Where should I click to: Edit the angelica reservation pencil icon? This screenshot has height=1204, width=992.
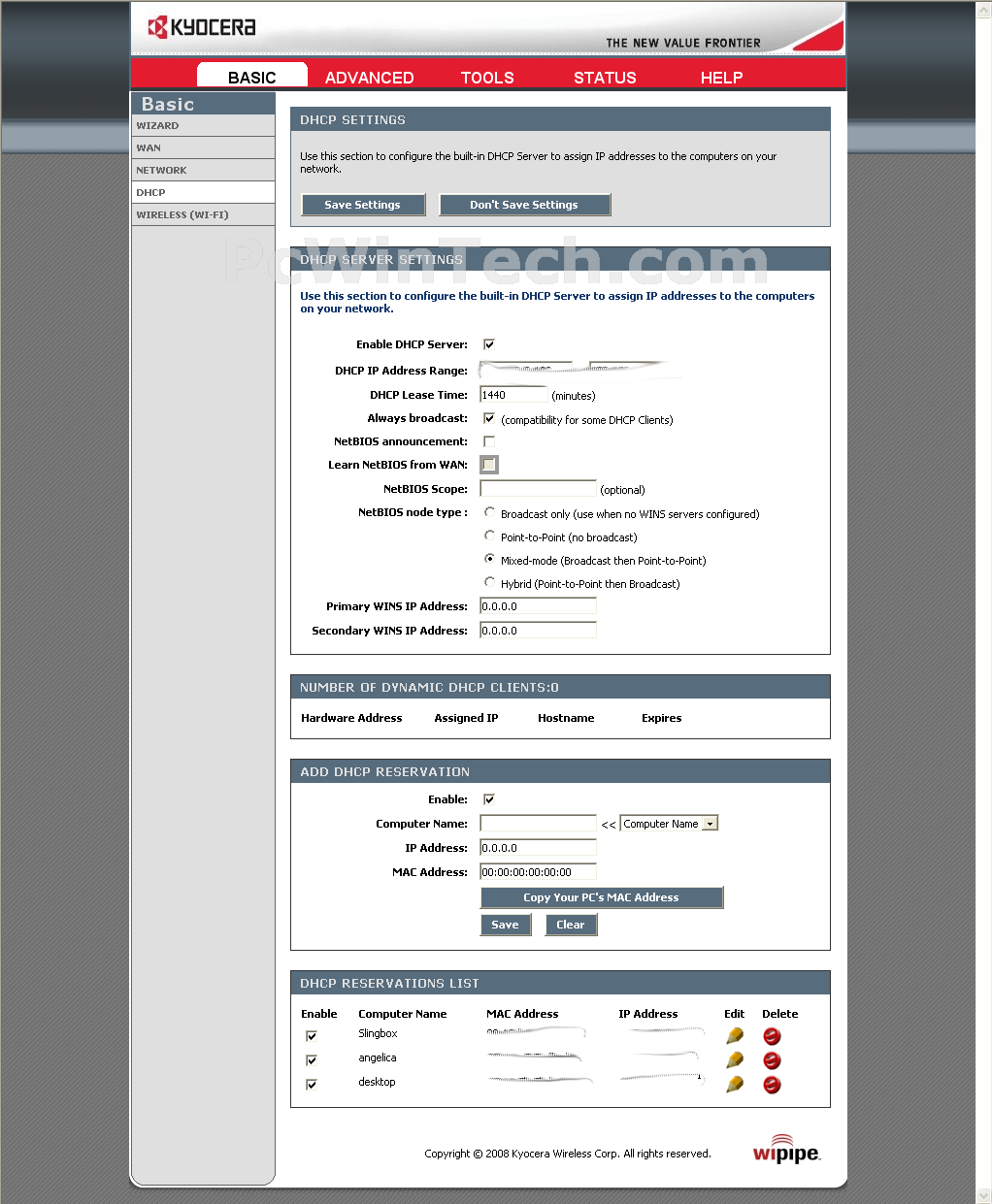pos(735,1060)
